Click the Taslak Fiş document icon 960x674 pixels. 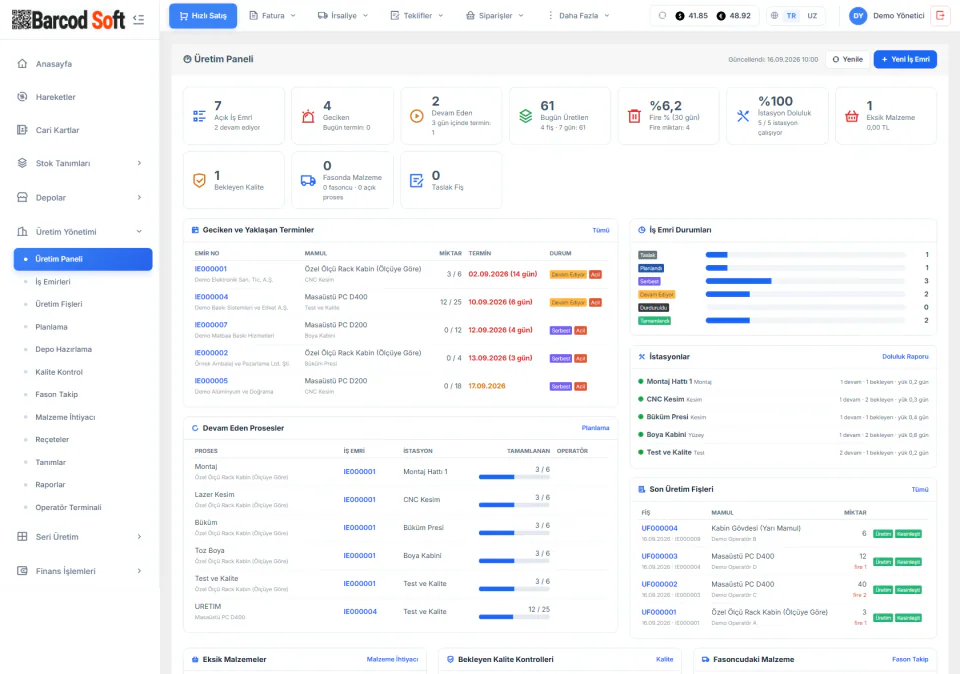click(416, 181)
